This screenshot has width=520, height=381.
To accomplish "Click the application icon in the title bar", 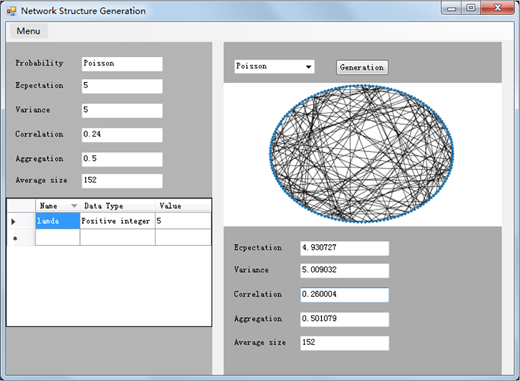I will (11, 11).
